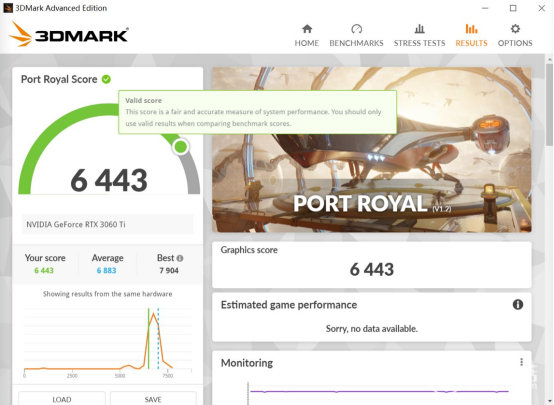Image resolution: width=554 pixels, height=405 pixels.
Task: Open Estimated game performance info icon
Action: coord(518,304)
